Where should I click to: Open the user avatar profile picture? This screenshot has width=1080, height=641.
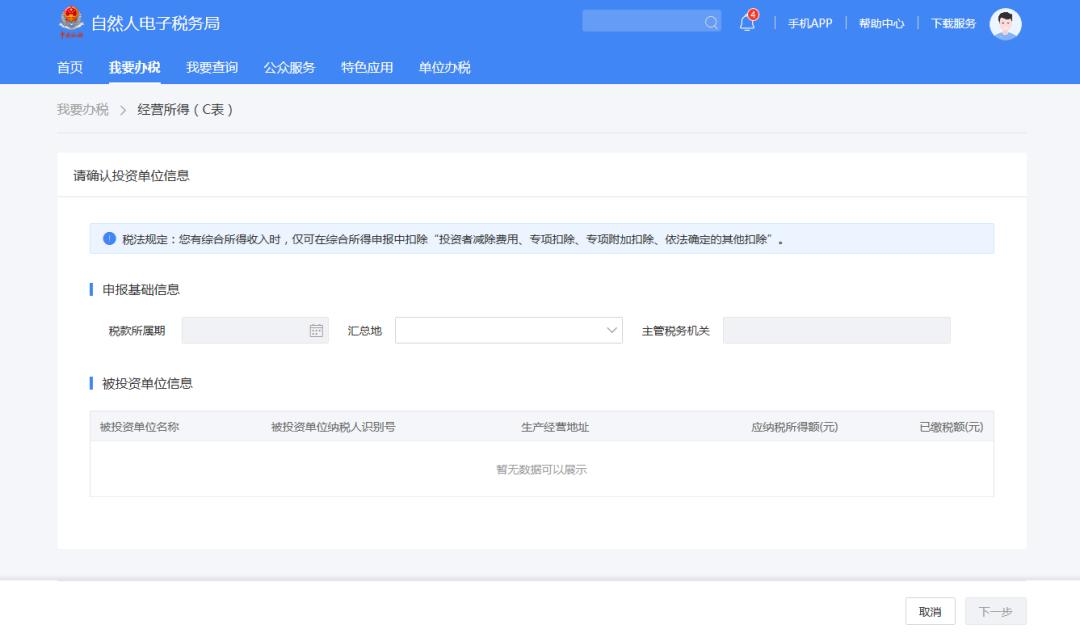1005,22
